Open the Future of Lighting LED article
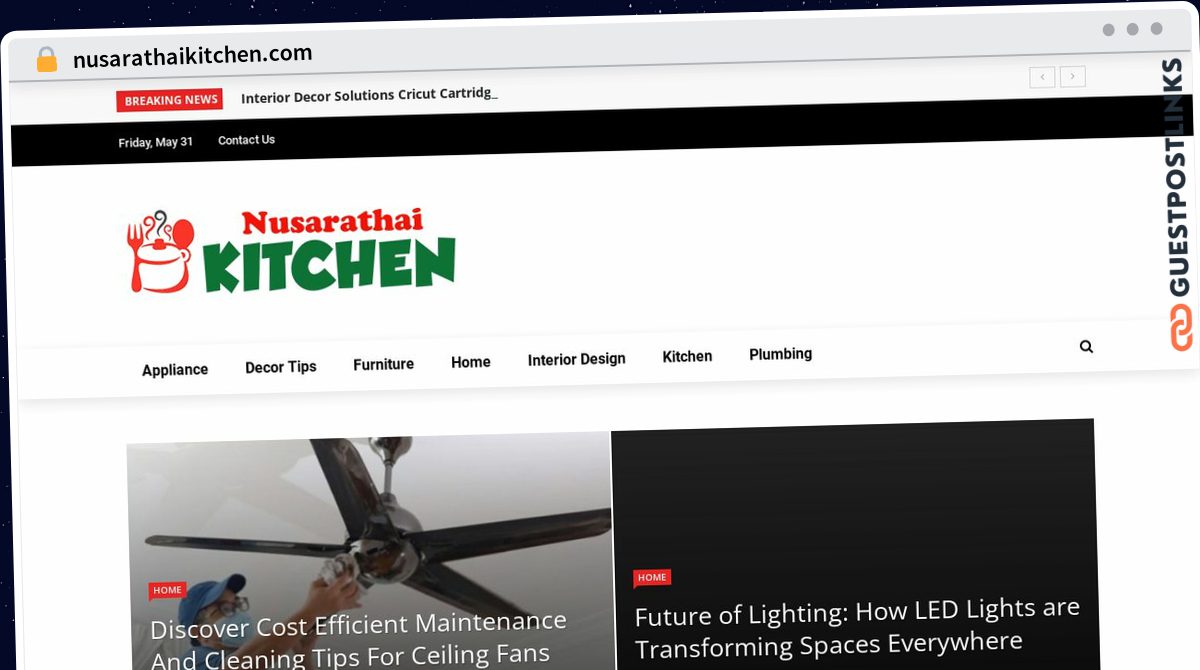 click(857, 626)
